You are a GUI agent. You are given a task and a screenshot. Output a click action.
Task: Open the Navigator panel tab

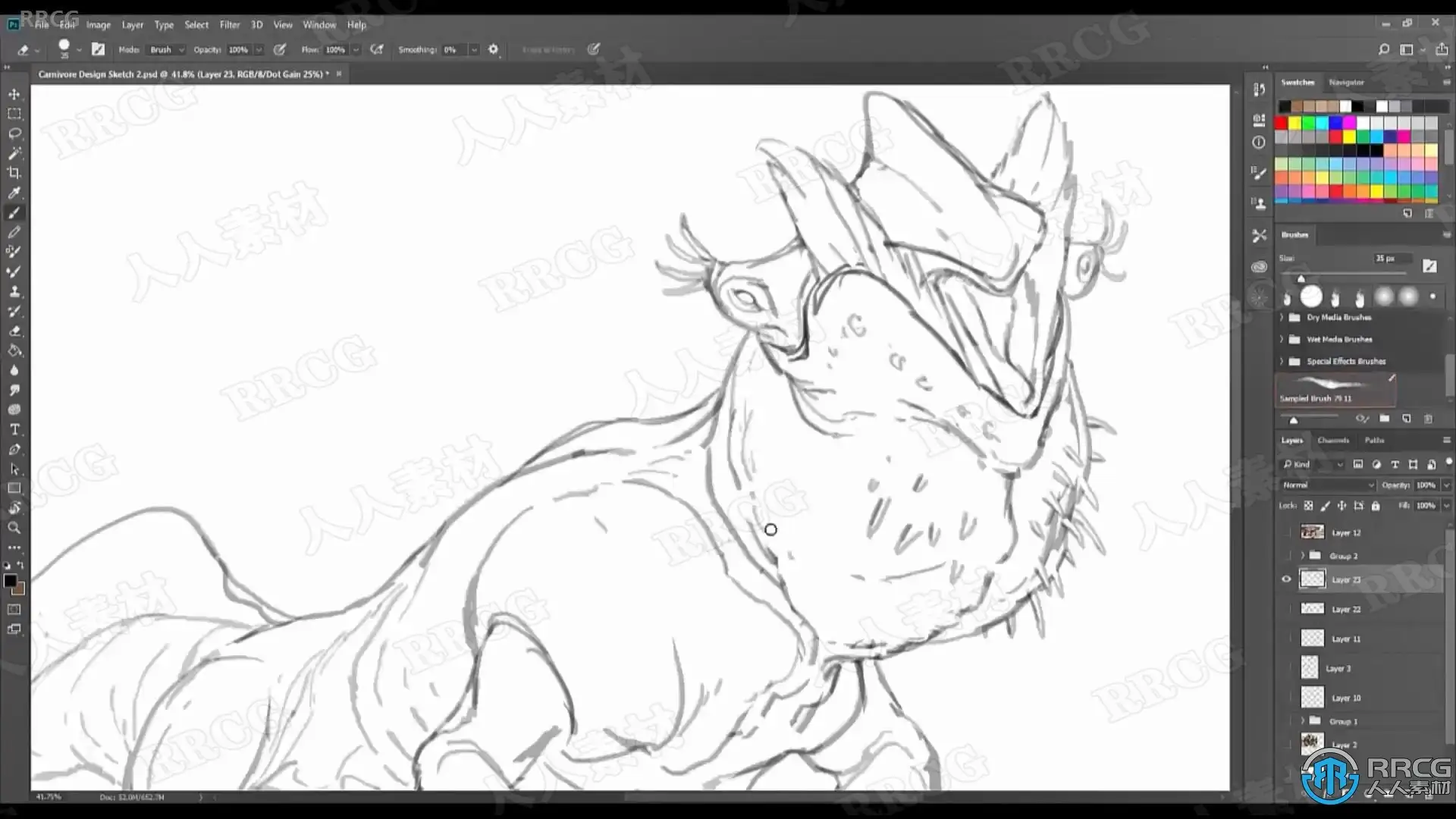1346,83
